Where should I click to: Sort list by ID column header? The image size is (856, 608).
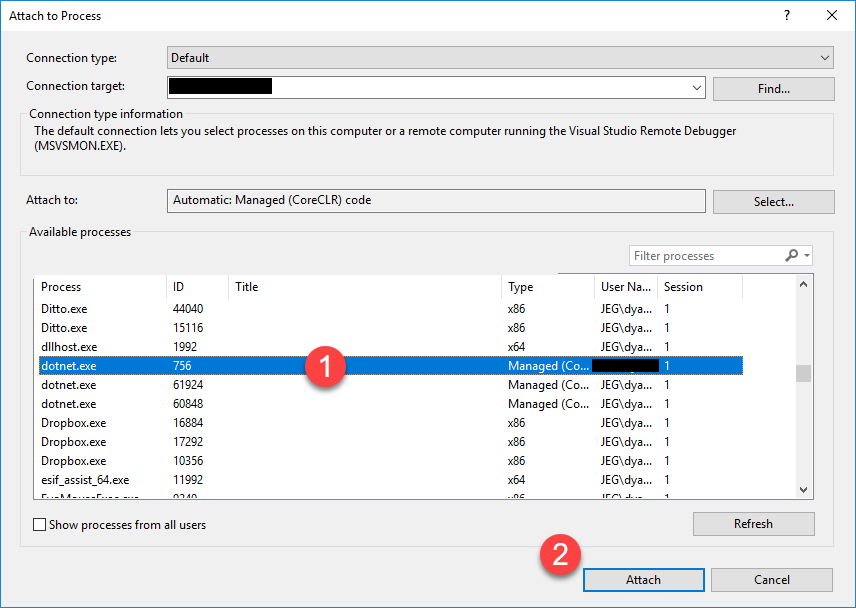tap(196, 287)
